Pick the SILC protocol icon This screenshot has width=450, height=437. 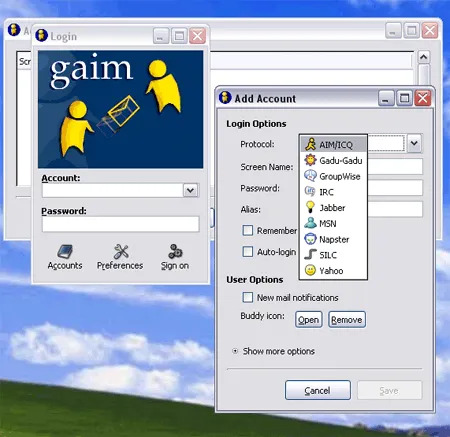click(x=310, y=254)
